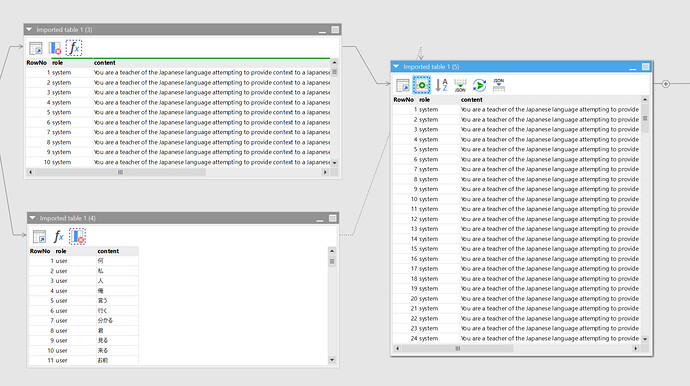
Task: Select the remove column action in Imported table 1 (3)
Action: coord(55,48)
